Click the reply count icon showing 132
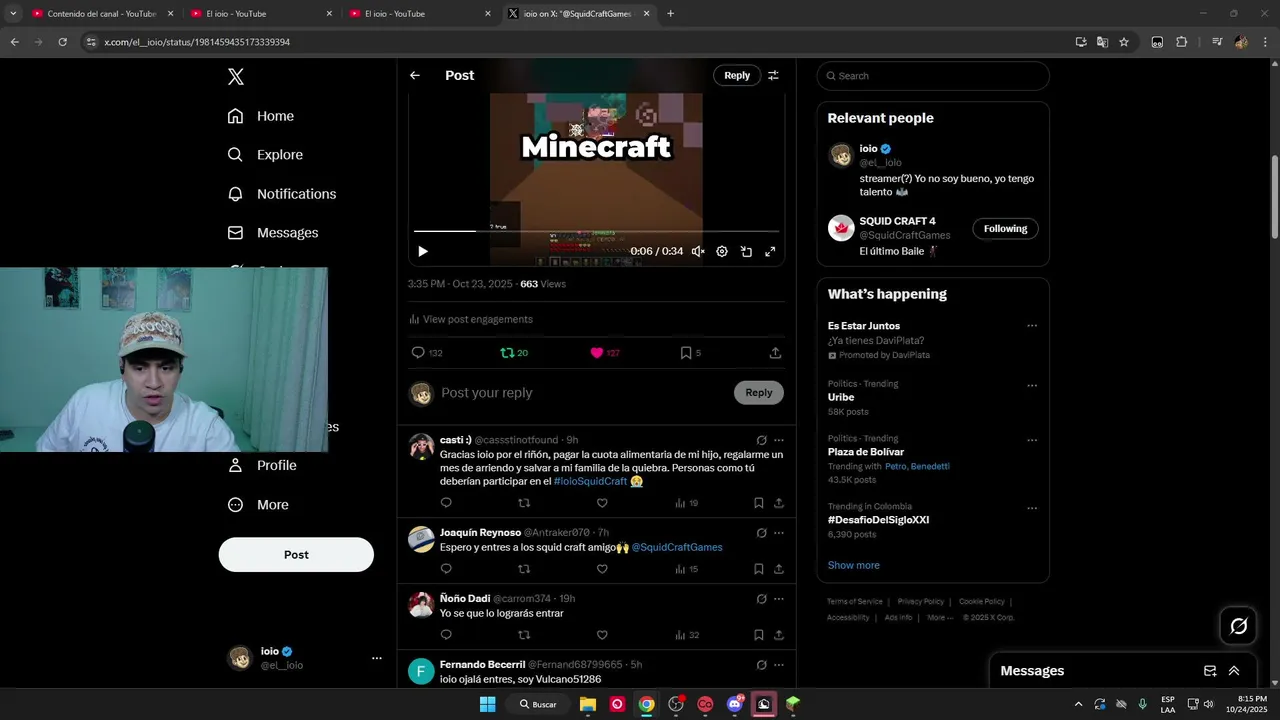Screen dimensions: 1280x720 427,353
